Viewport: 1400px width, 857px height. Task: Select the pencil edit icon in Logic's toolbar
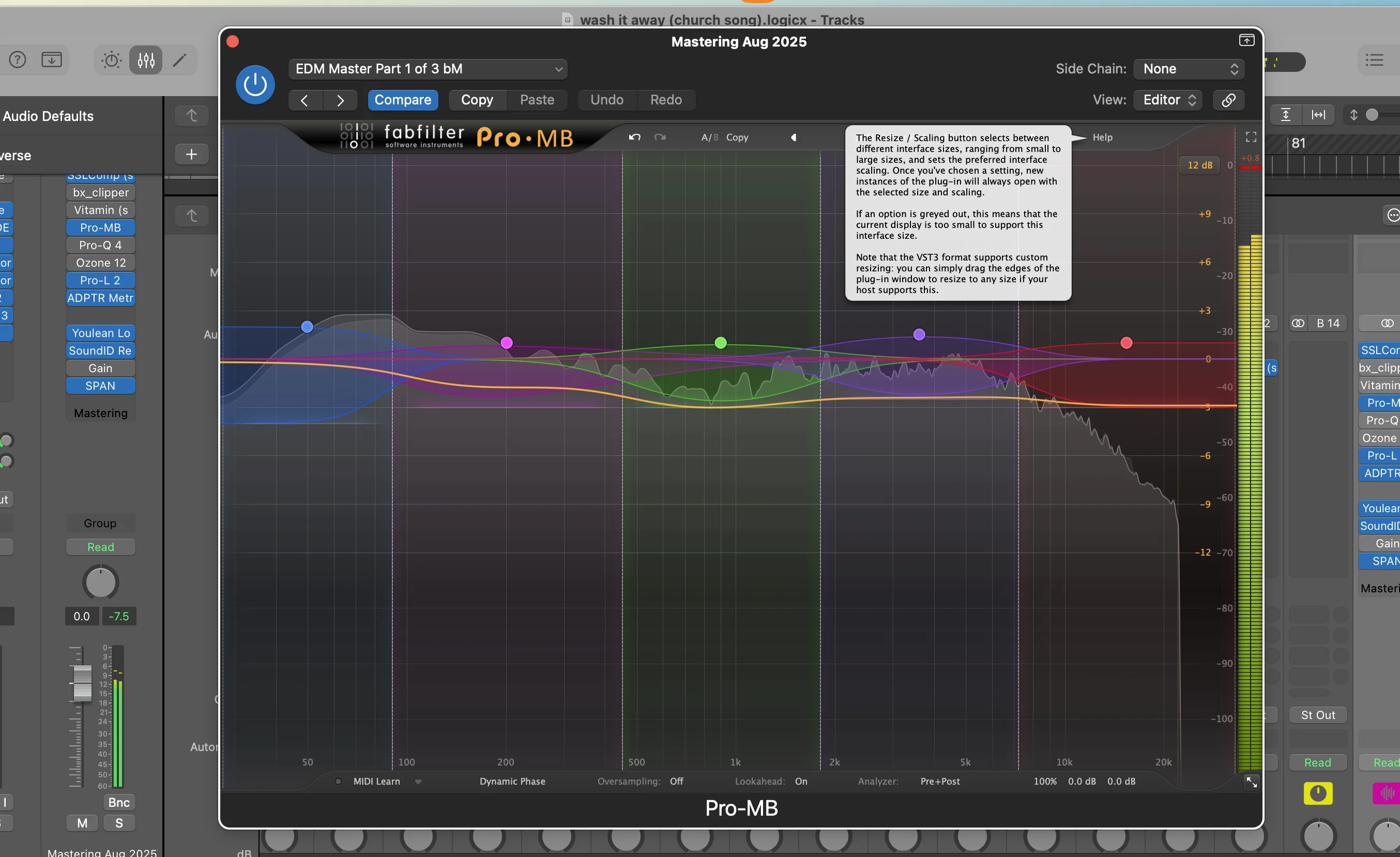click(x=180, y=59)
